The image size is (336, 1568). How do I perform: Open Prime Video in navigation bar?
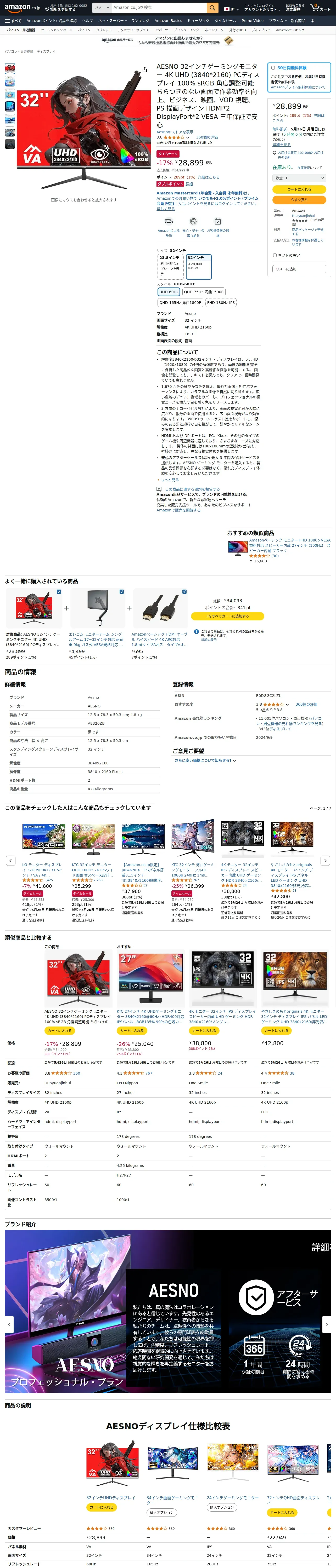(x=253, y=21)
